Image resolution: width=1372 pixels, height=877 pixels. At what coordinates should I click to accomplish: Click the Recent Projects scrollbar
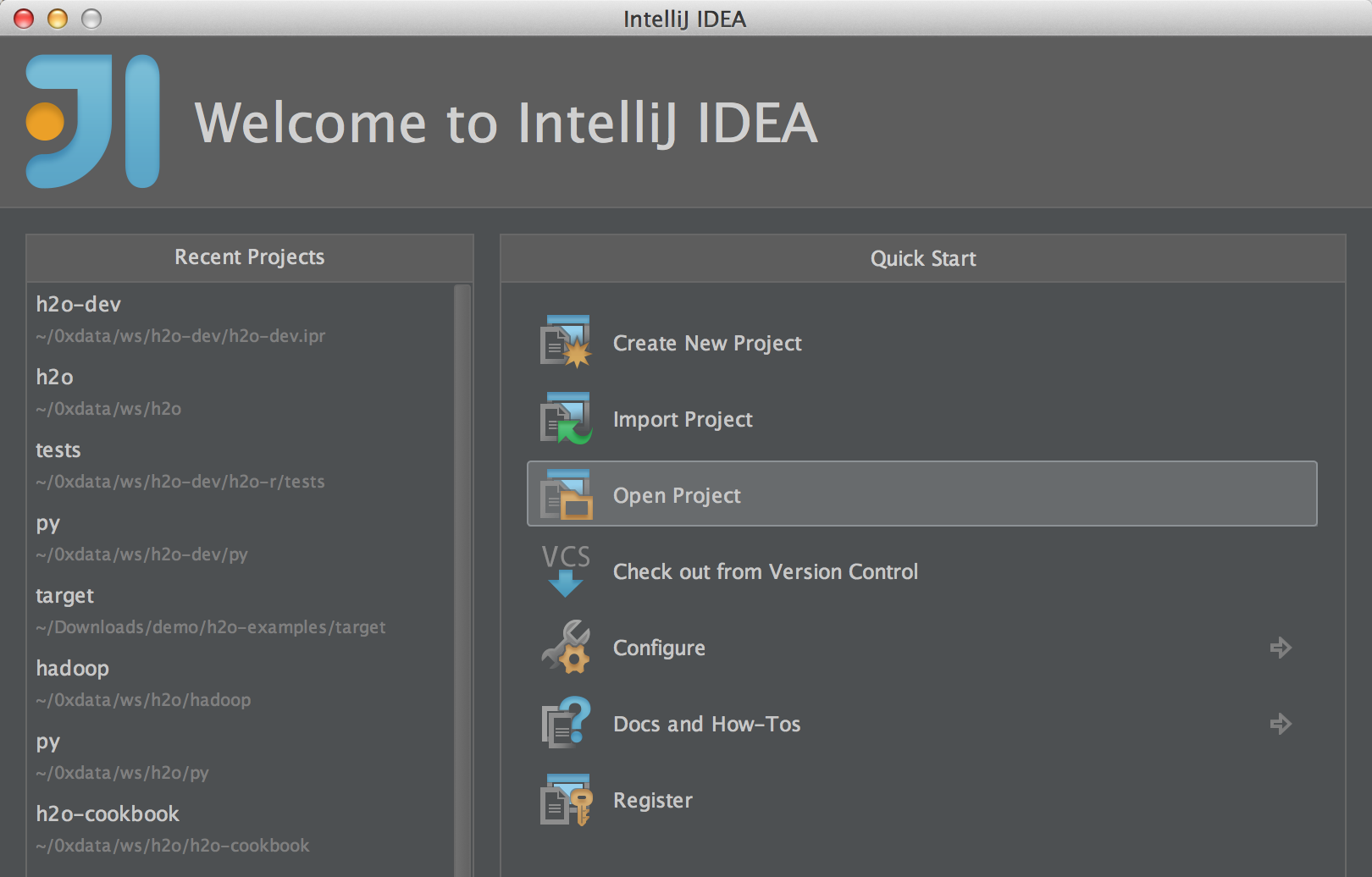(x=462, y=580)
